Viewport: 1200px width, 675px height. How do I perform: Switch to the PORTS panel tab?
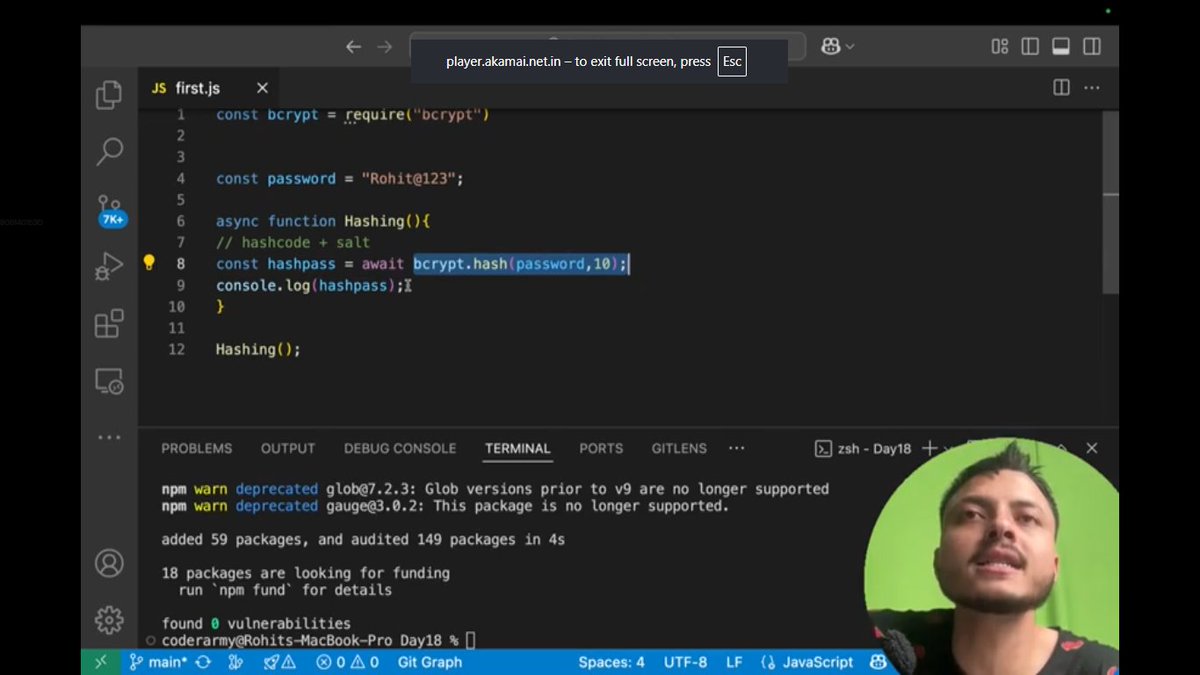click(x=601, y=448)
